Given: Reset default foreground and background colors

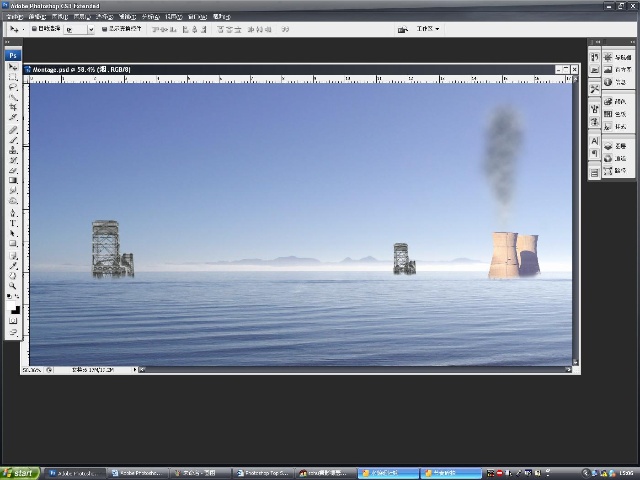Looking at the screenshot, I should (9, 296).
